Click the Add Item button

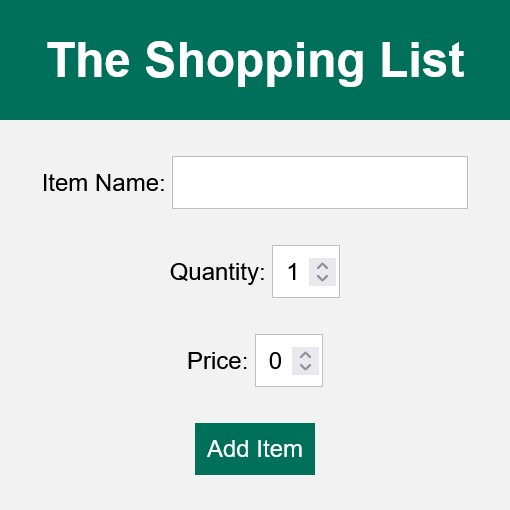[x=255, y=449]
